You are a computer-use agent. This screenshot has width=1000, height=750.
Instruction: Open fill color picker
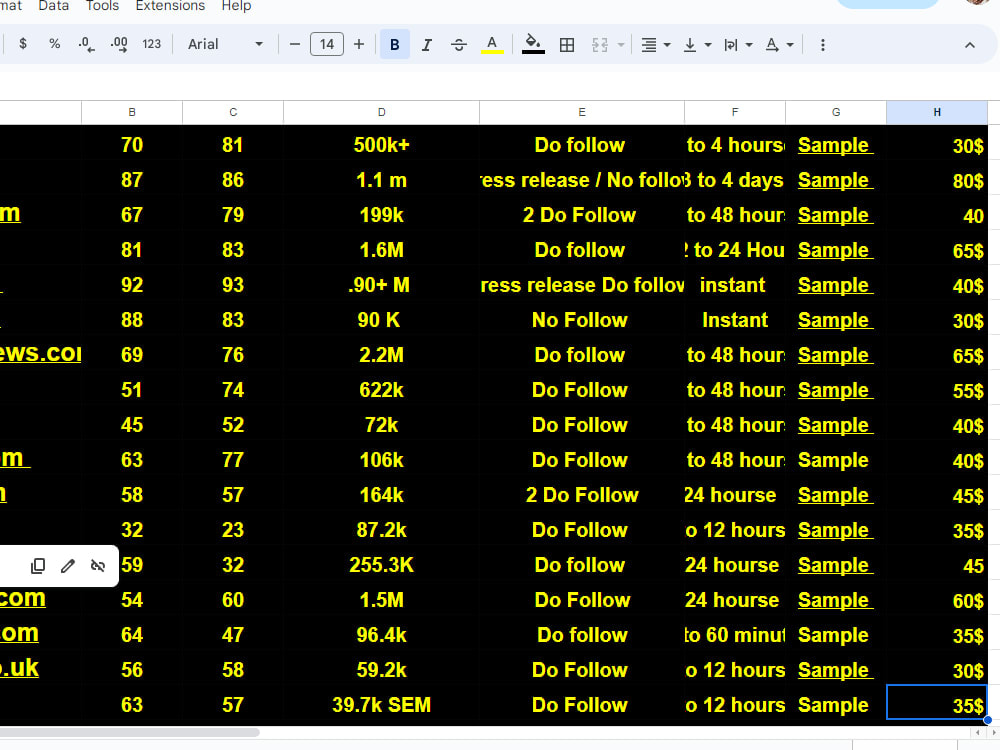pyautogui.click(x=533, y=44)
